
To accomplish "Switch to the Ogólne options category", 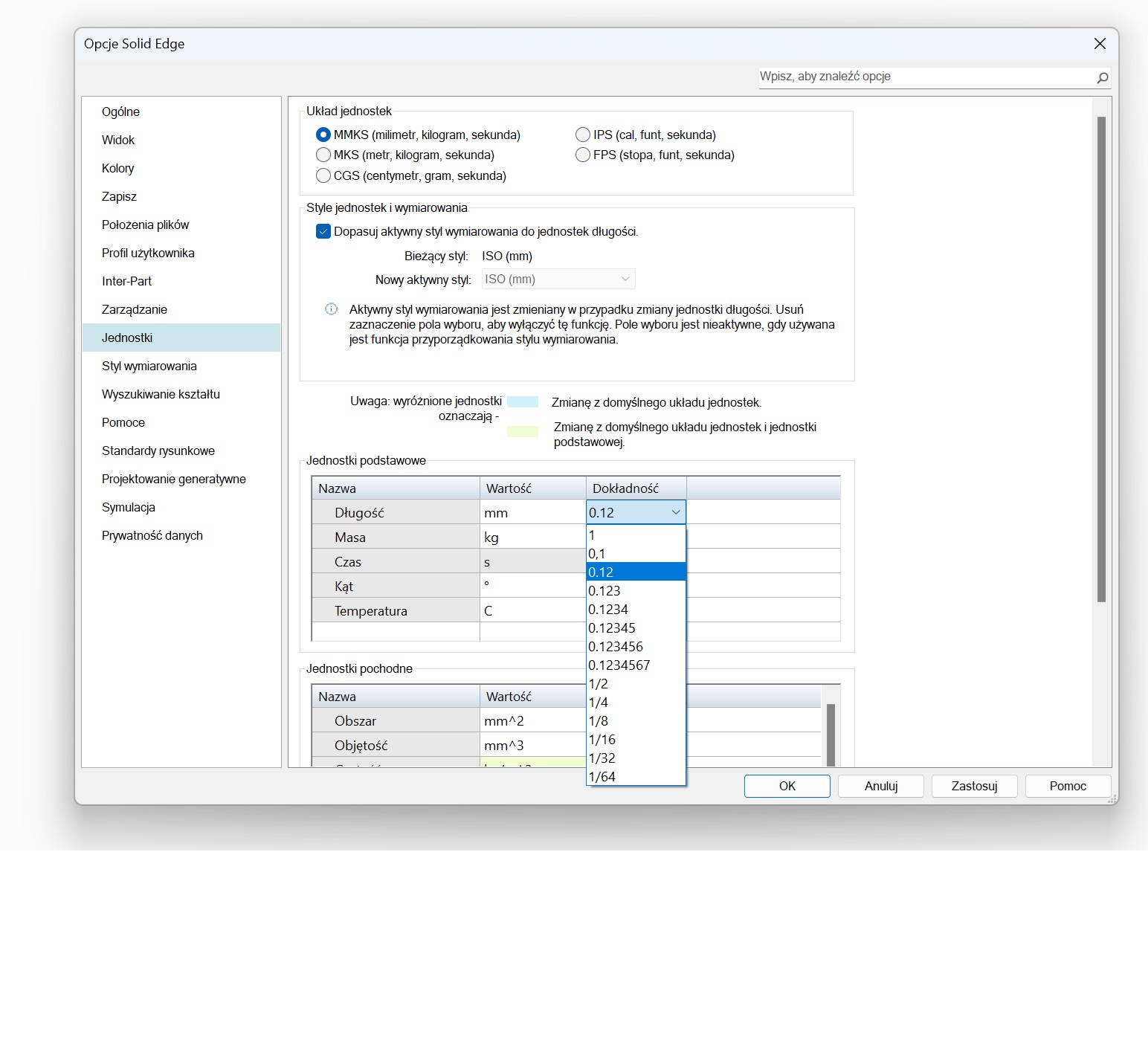I will pyautogui.click(x=120, y=112).
